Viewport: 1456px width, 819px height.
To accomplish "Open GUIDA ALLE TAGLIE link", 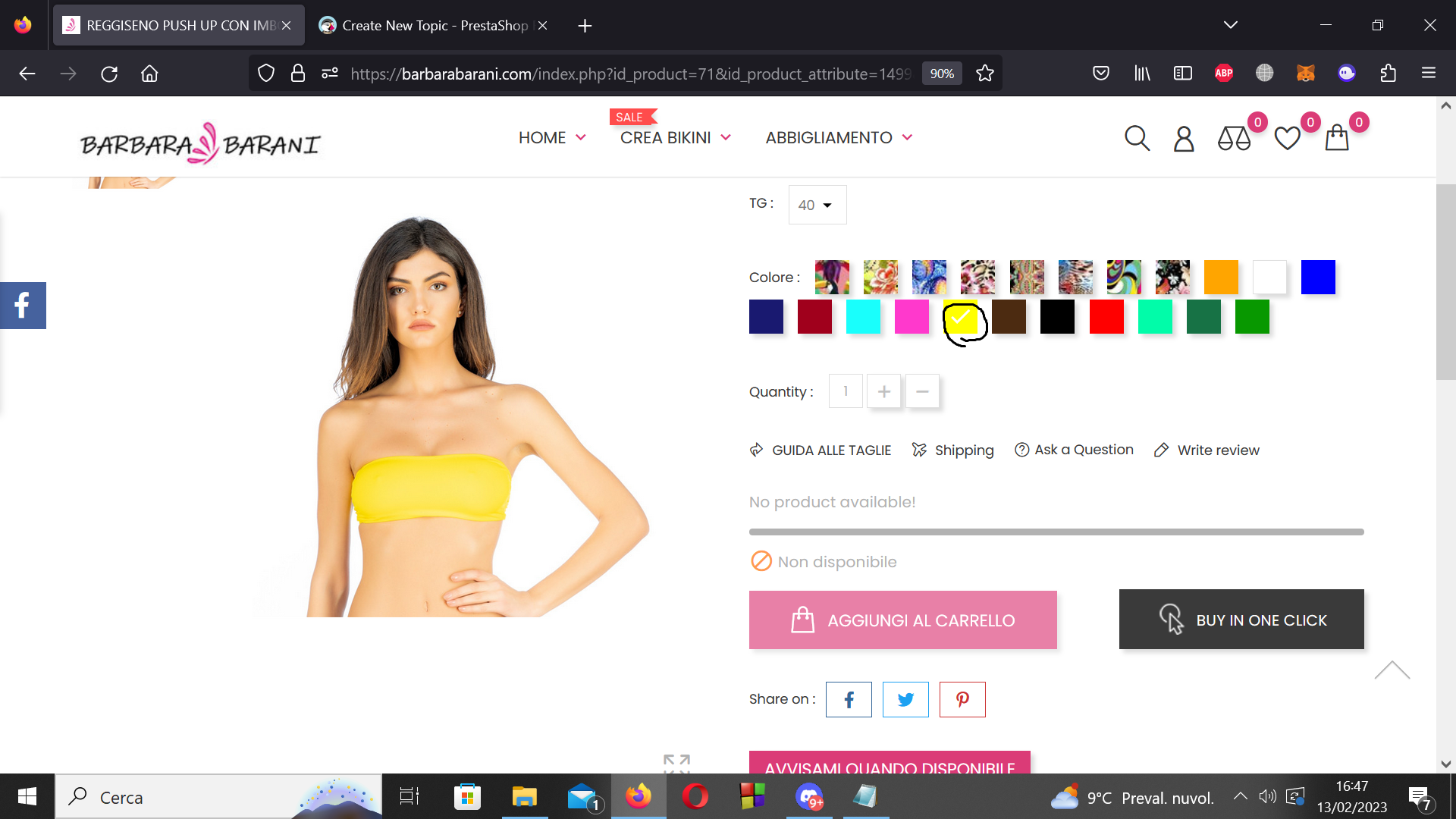I will click(x=831, y=450).
